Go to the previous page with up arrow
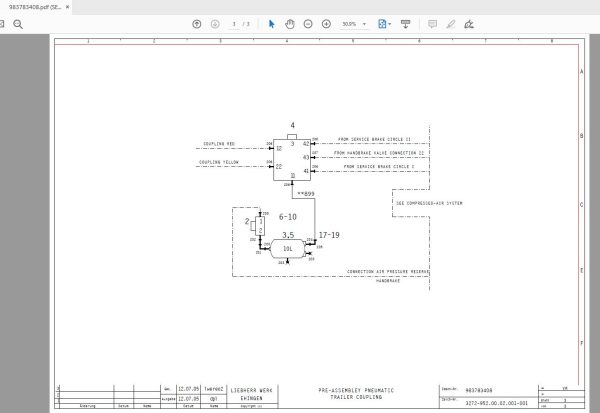 (197, 24)
